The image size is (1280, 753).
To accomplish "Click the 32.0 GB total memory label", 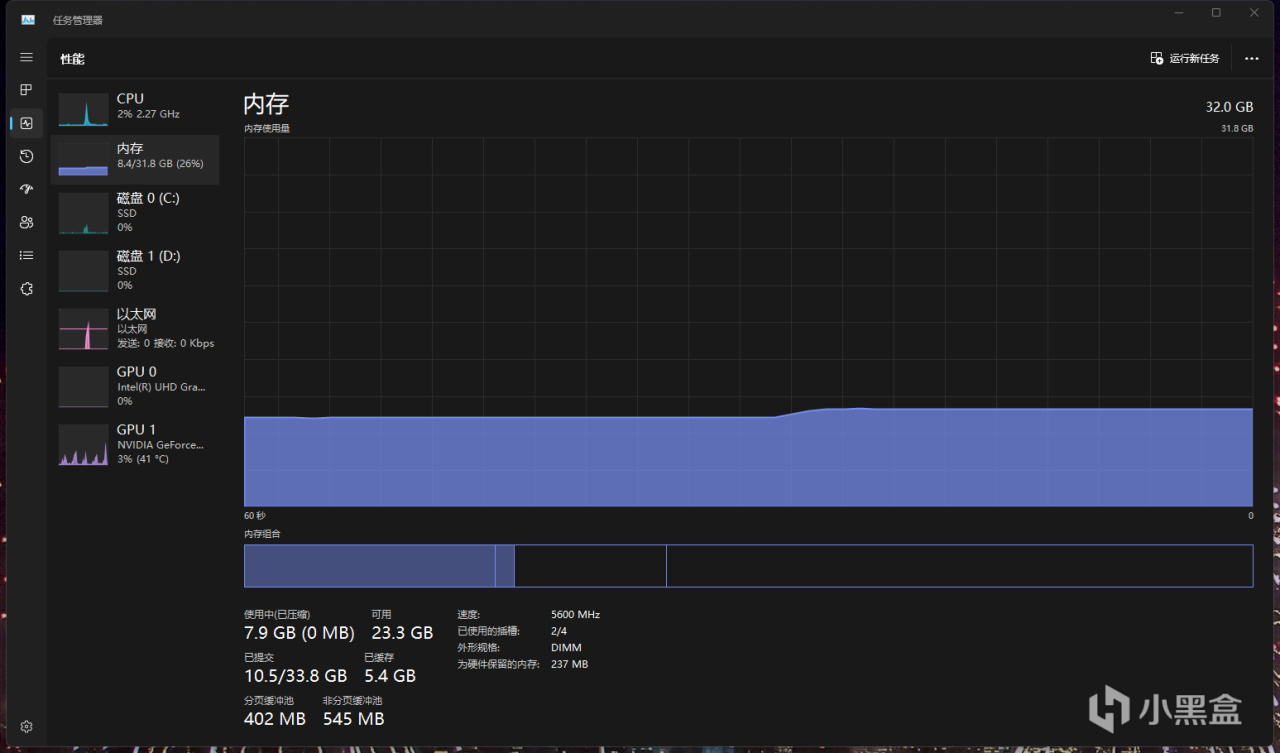I will tap(1229, 106).
